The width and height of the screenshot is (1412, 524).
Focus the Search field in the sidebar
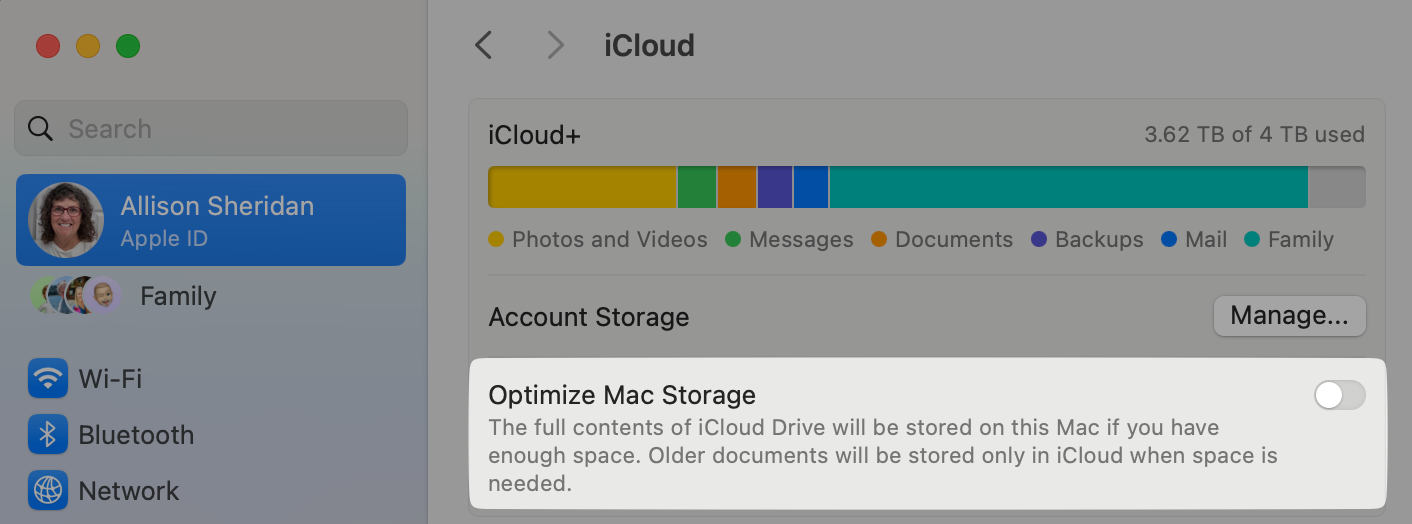[230, 129]
